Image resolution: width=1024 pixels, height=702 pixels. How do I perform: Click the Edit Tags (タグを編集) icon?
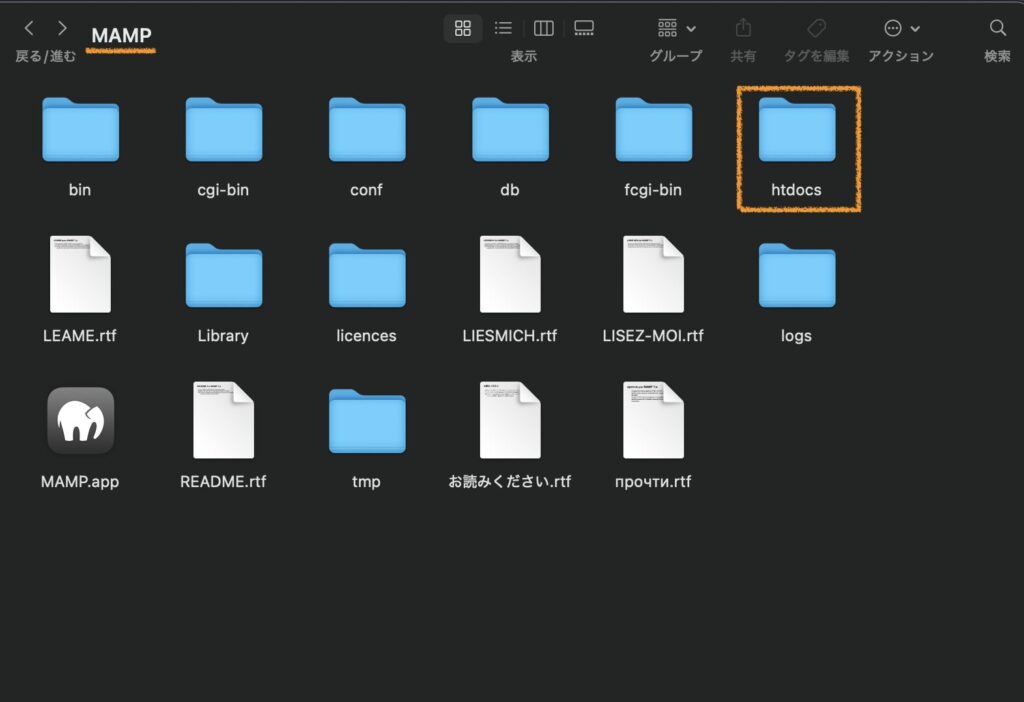pyautogui.click(x=816, y=28)
